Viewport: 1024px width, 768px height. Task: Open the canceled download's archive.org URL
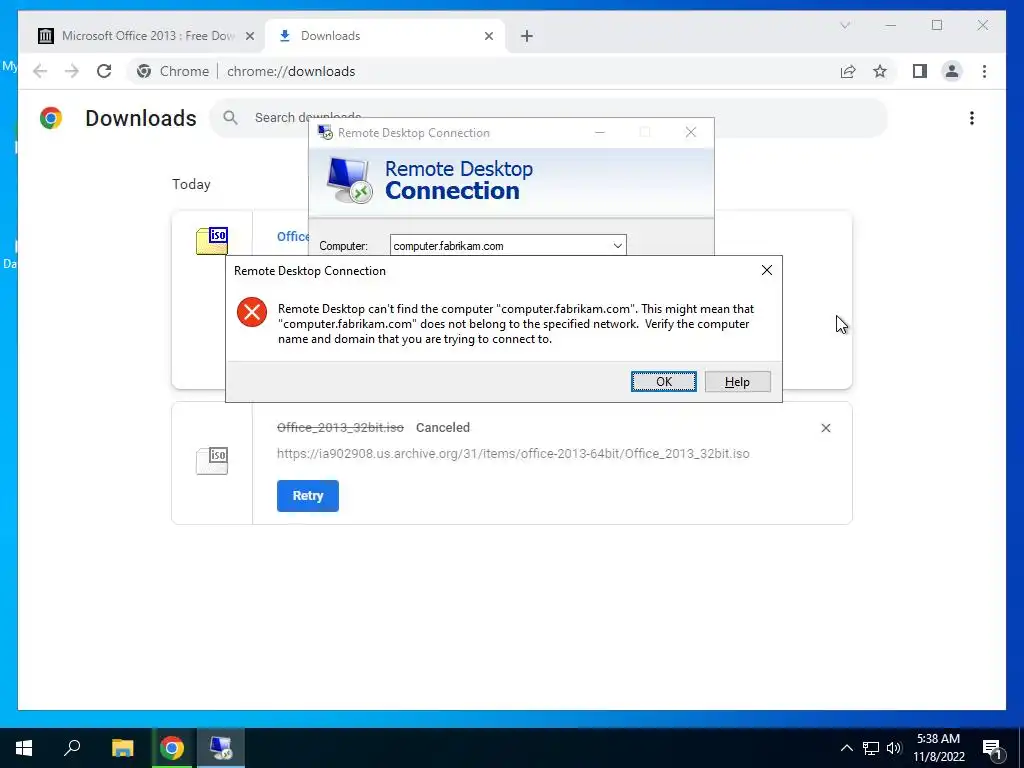point(513,453)
